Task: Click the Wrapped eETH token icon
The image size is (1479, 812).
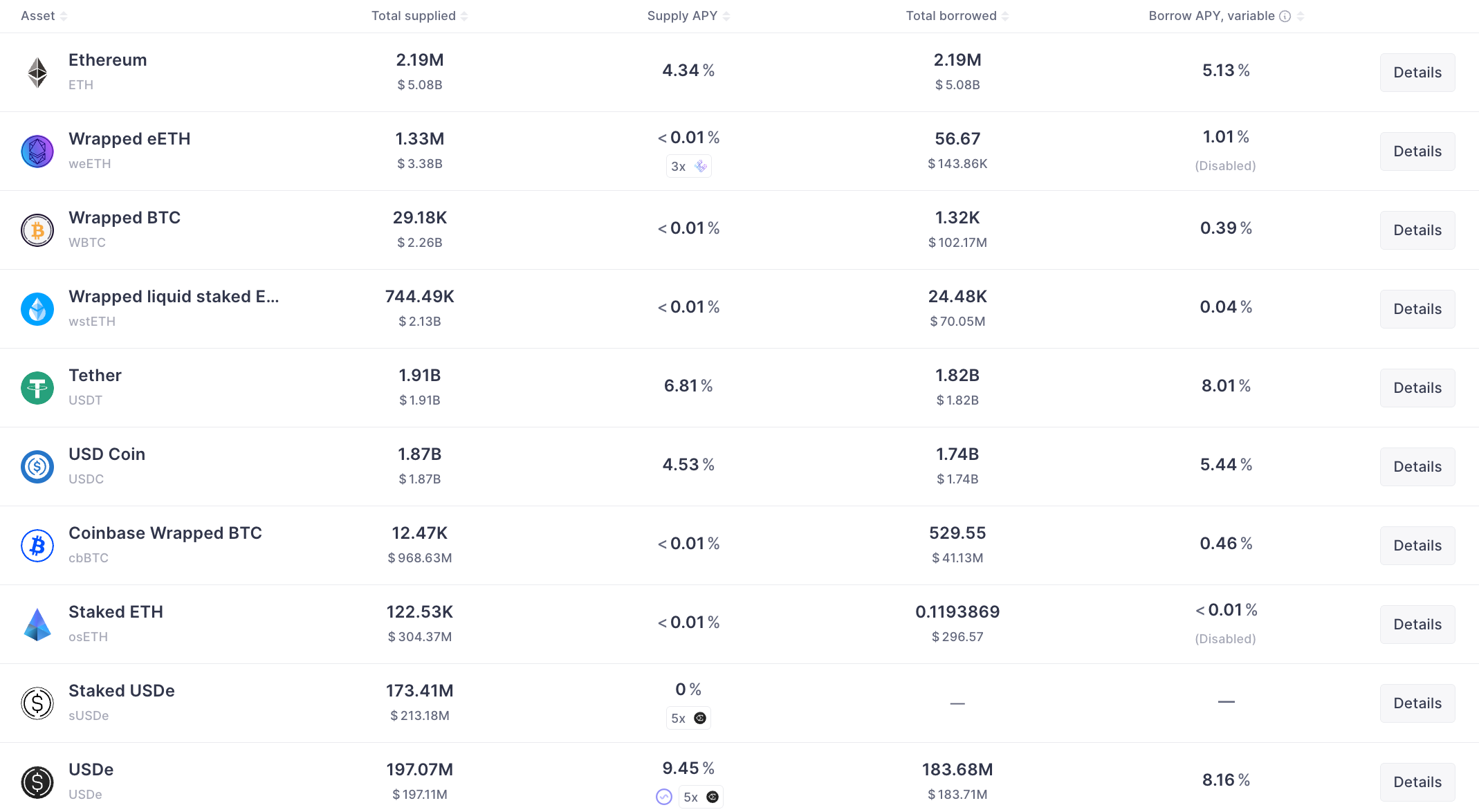Action: point(37,151)
